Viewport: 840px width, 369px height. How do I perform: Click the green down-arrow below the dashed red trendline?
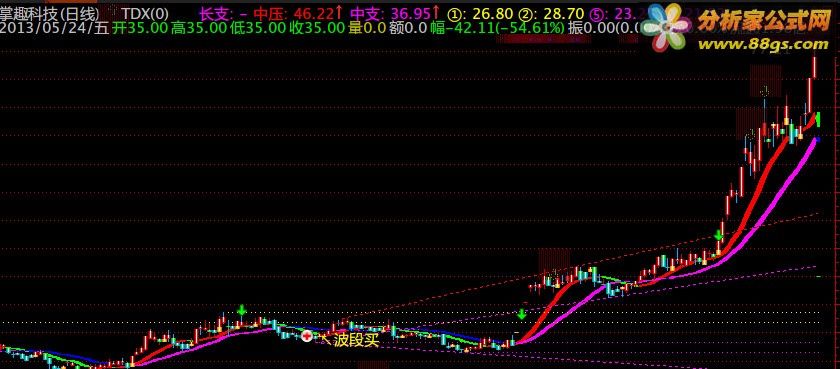(719, 235)
